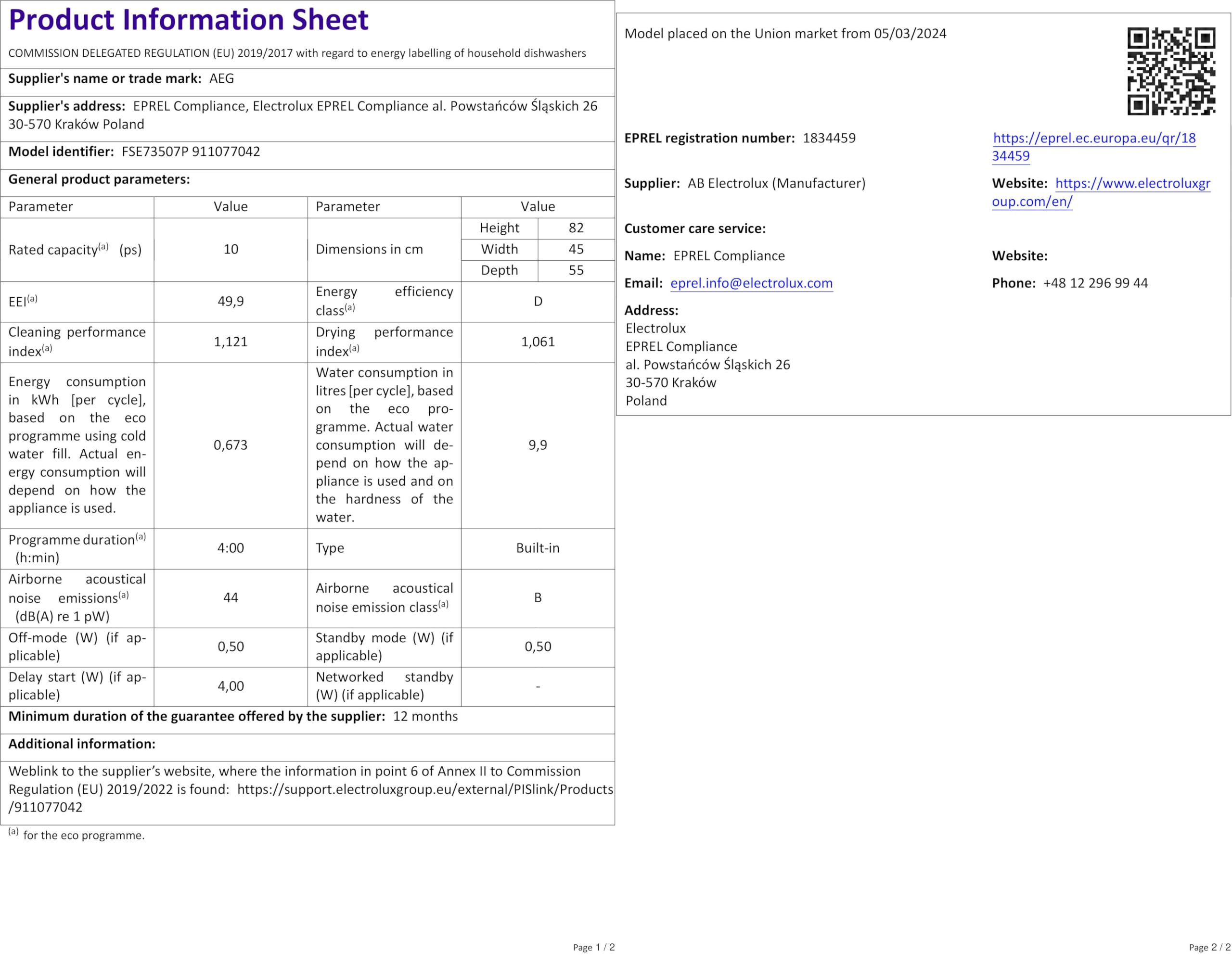Click the QR code image
This screenshot has width=1232, height=963.
(x=1171, y=71)
